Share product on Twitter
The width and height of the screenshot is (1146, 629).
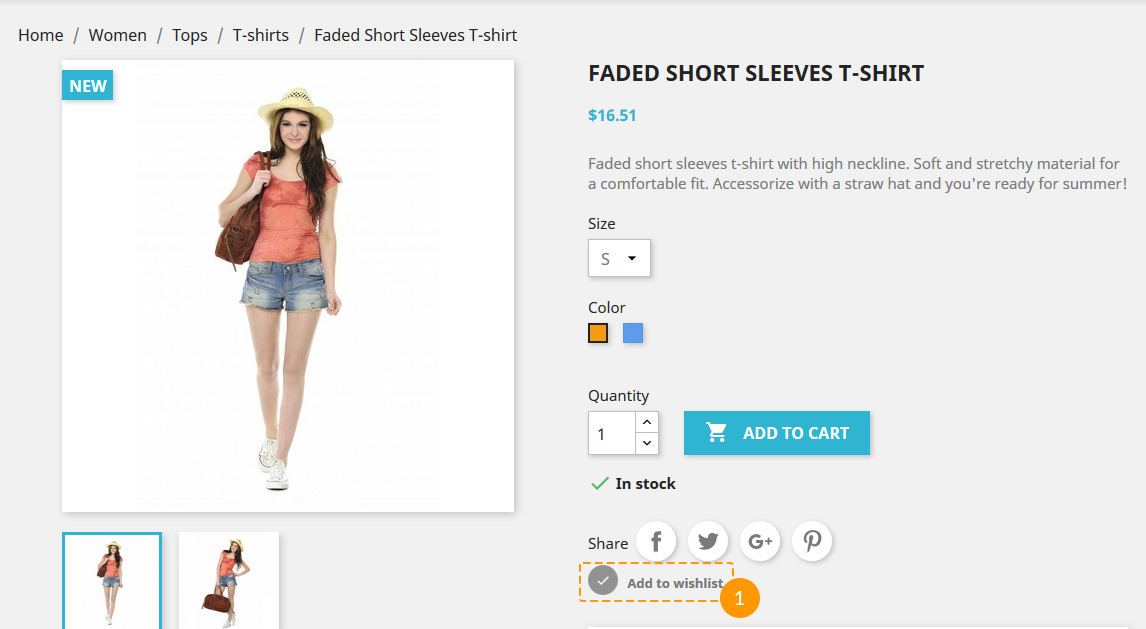[707, 541]
